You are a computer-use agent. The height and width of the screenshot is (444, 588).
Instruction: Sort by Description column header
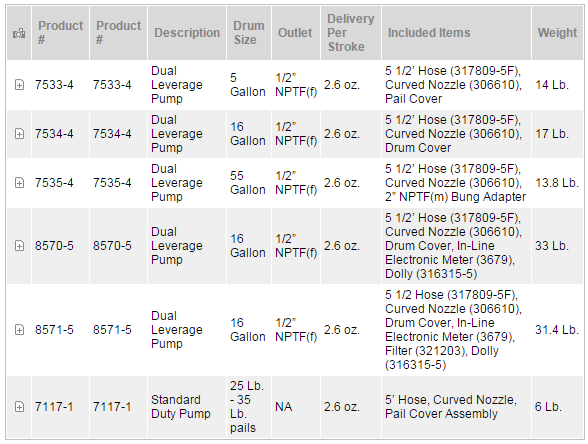[187, 33]
